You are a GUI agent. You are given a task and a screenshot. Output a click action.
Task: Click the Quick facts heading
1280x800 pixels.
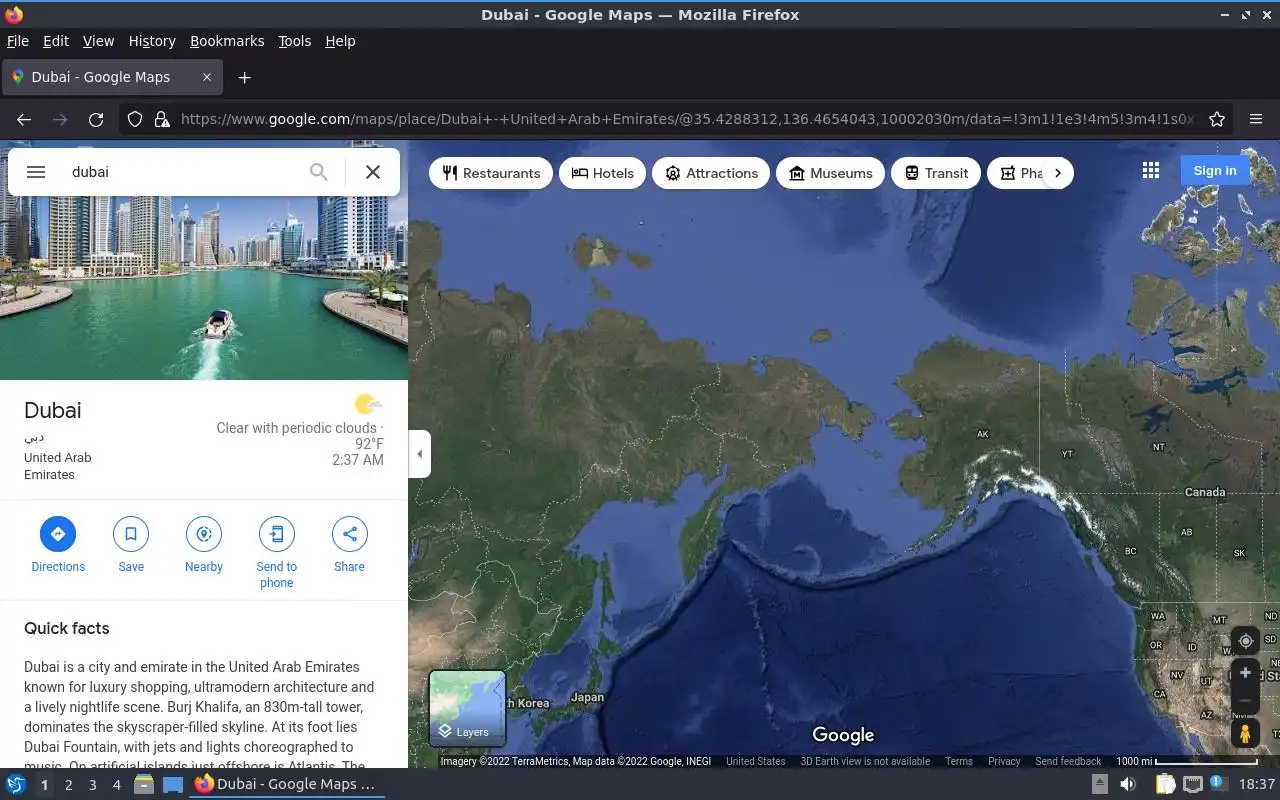click(67, 628)
